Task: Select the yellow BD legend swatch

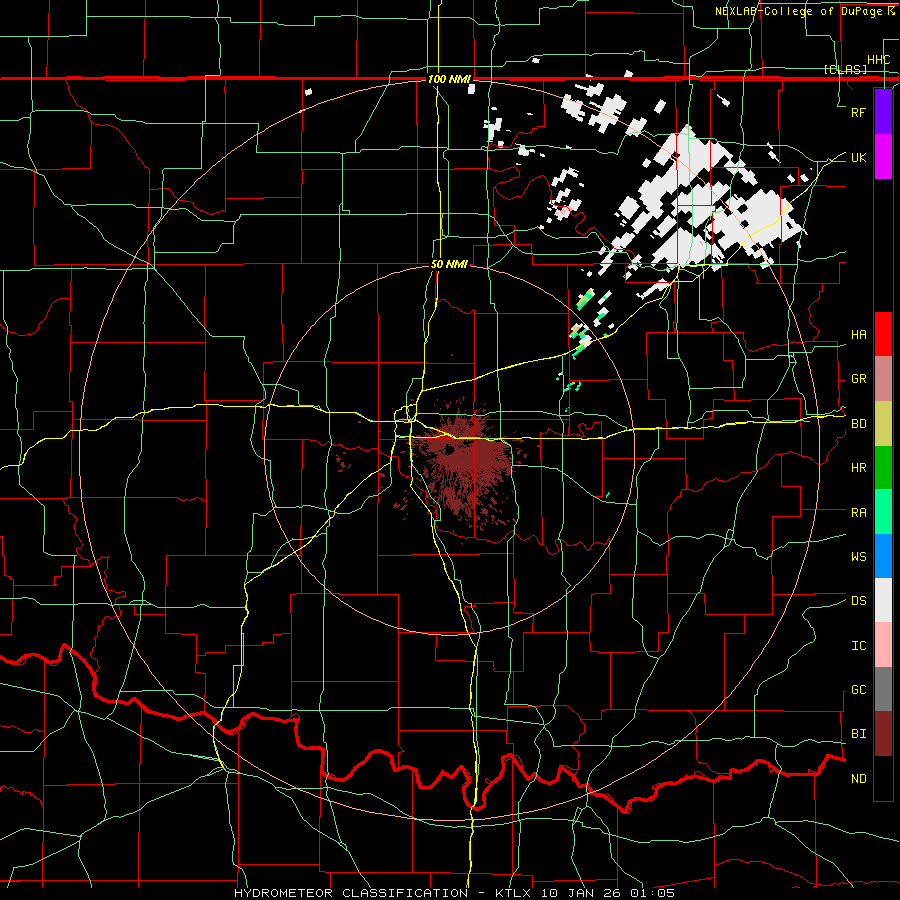Action: pos(883,424)
